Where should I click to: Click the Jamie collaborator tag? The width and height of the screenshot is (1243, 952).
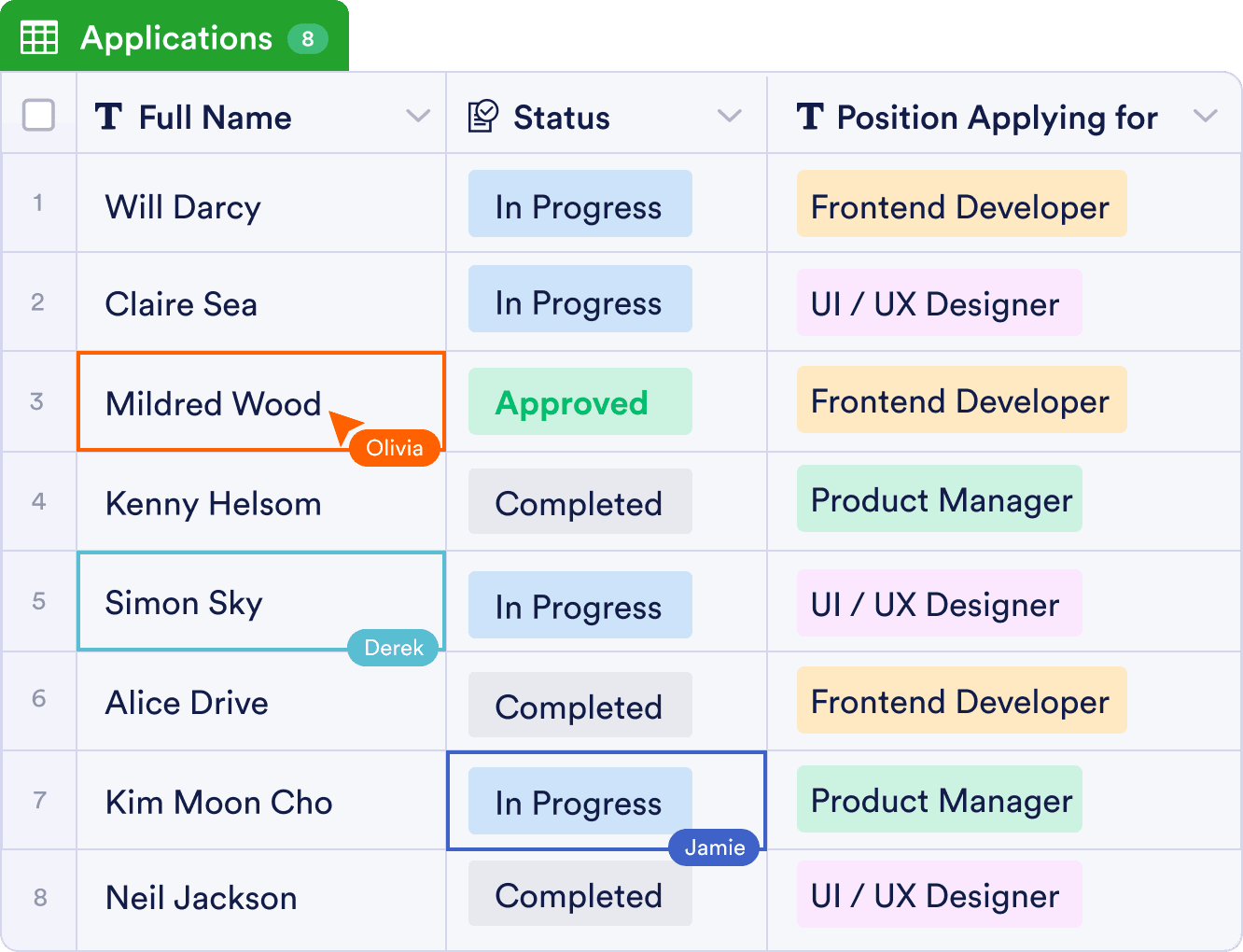(x=715, y=847)
